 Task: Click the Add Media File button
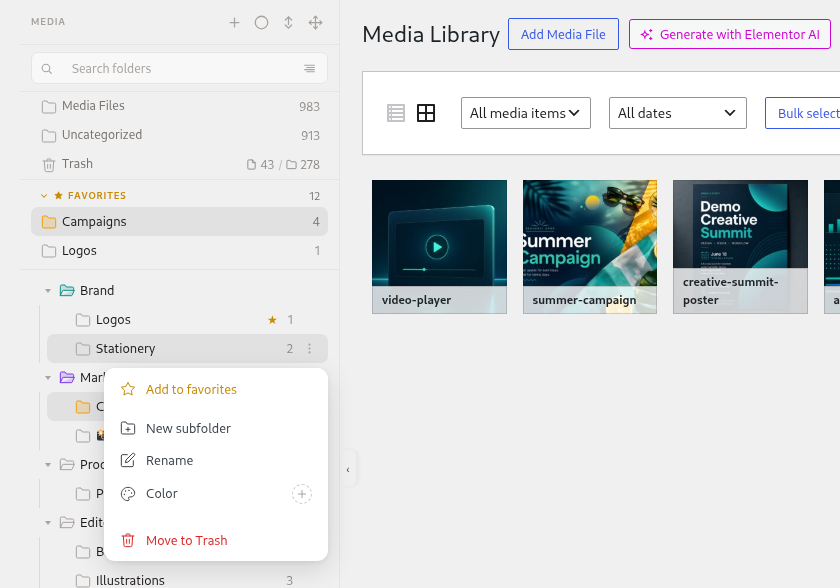pyautogui.click(x=564, y=34)
